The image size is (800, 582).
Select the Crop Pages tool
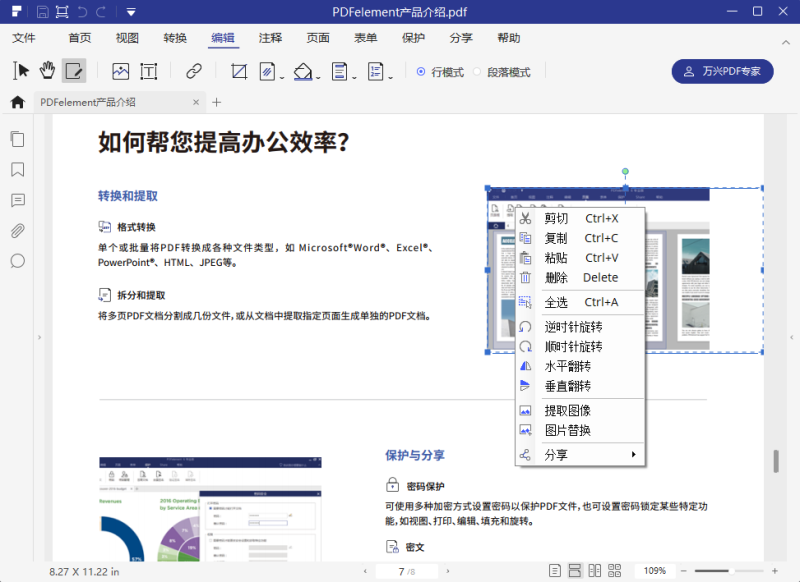coord(239,71)
